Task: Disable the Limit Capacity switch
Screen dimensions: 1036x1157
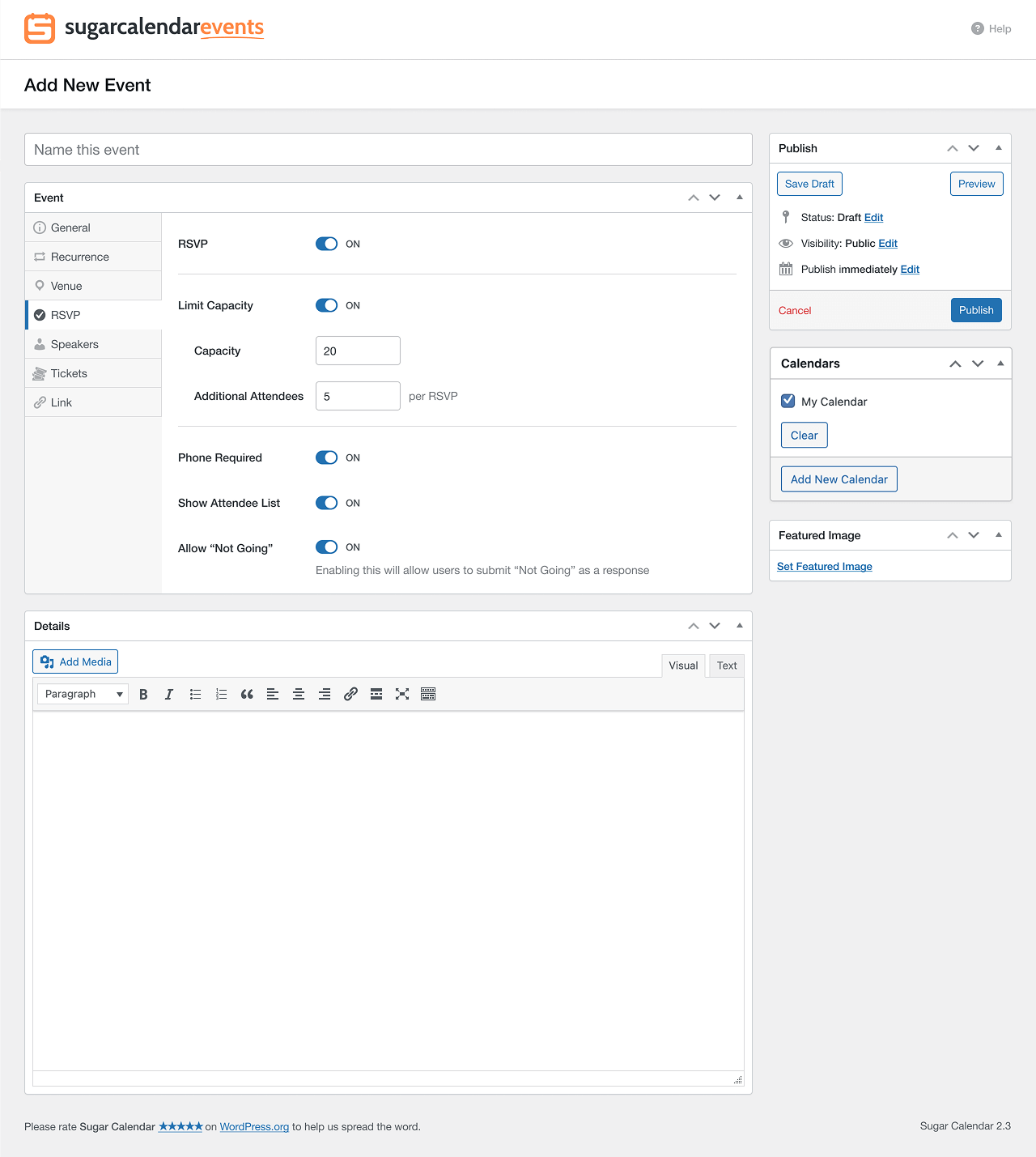Action: tap(327, 305)
